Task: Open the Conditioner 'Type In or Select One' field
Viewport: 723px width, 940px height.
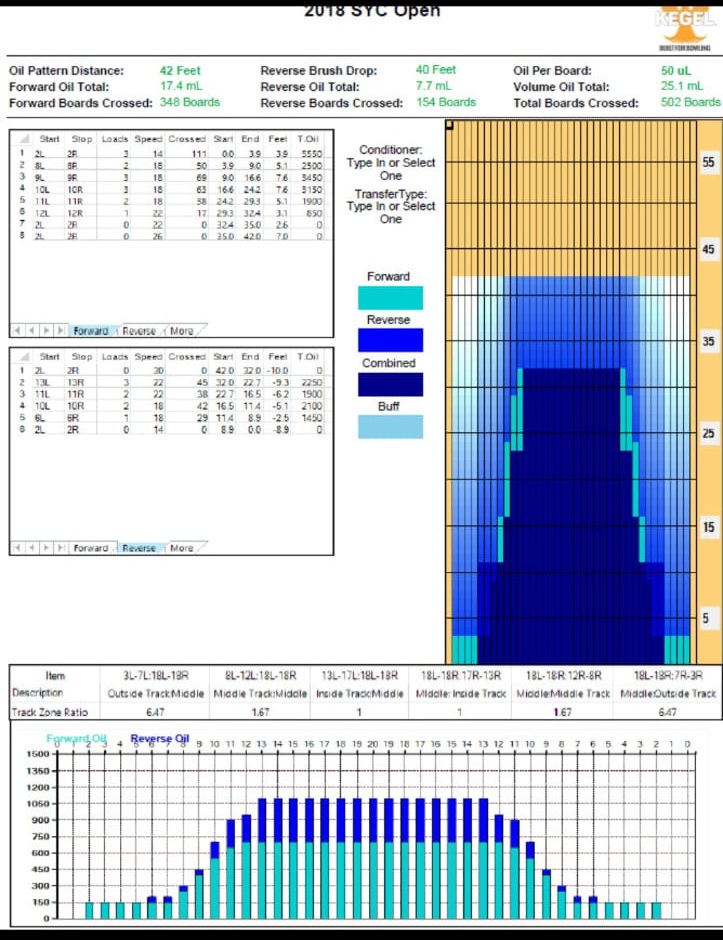Action: 391,169
